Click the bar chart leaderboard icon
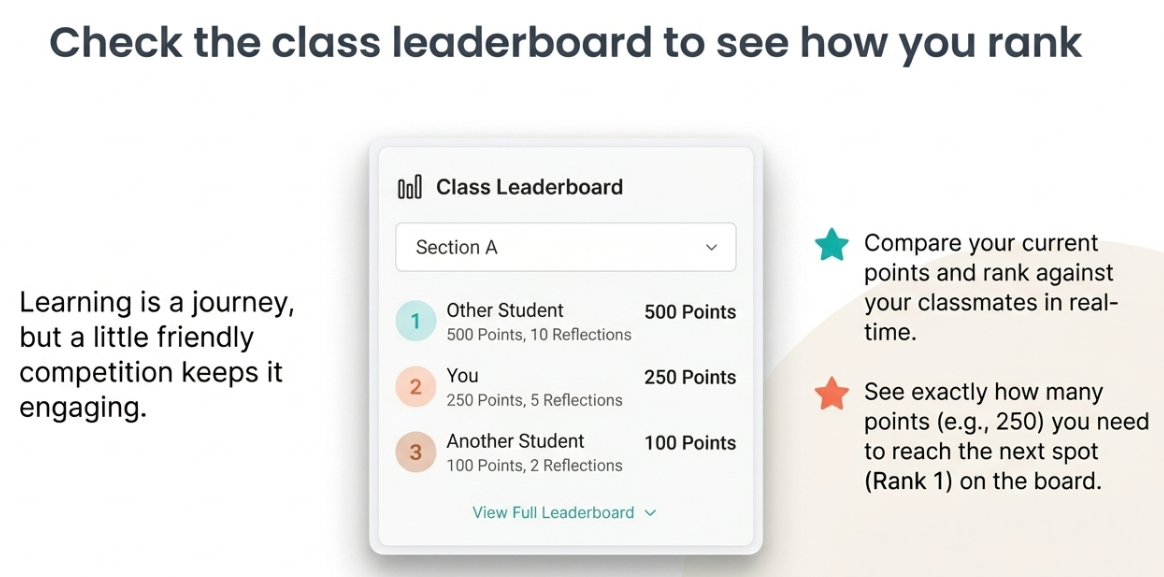This screenshot has width=1164, height=577. [x=409, y=187]
